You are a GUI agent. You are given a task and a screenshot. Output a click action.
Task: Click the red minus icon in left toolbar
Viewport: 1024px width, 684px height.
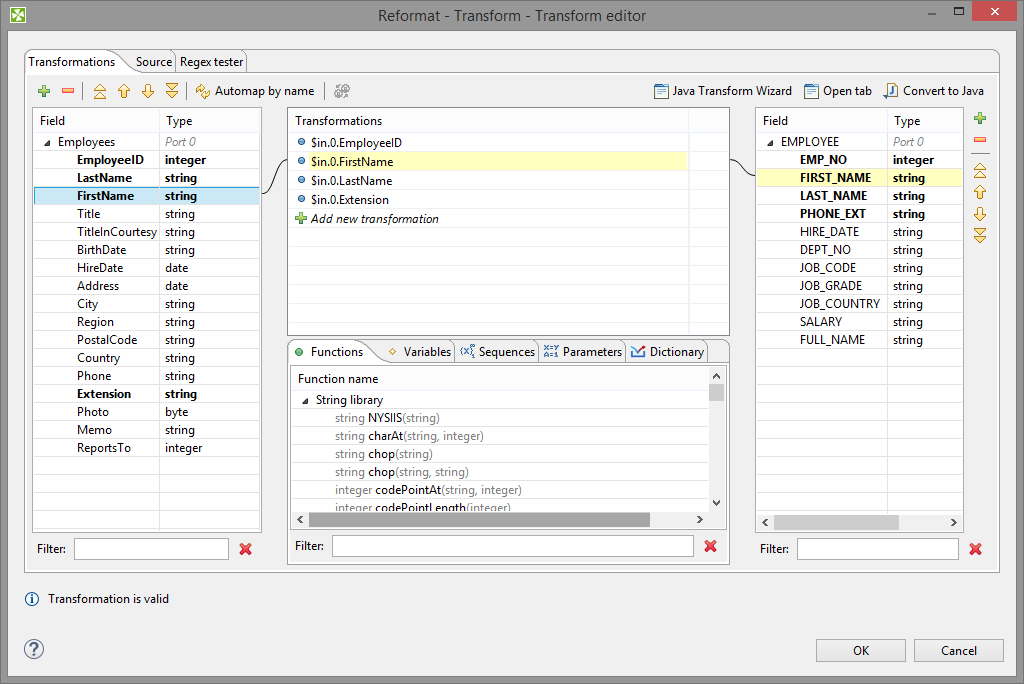(x=68, y=91)
